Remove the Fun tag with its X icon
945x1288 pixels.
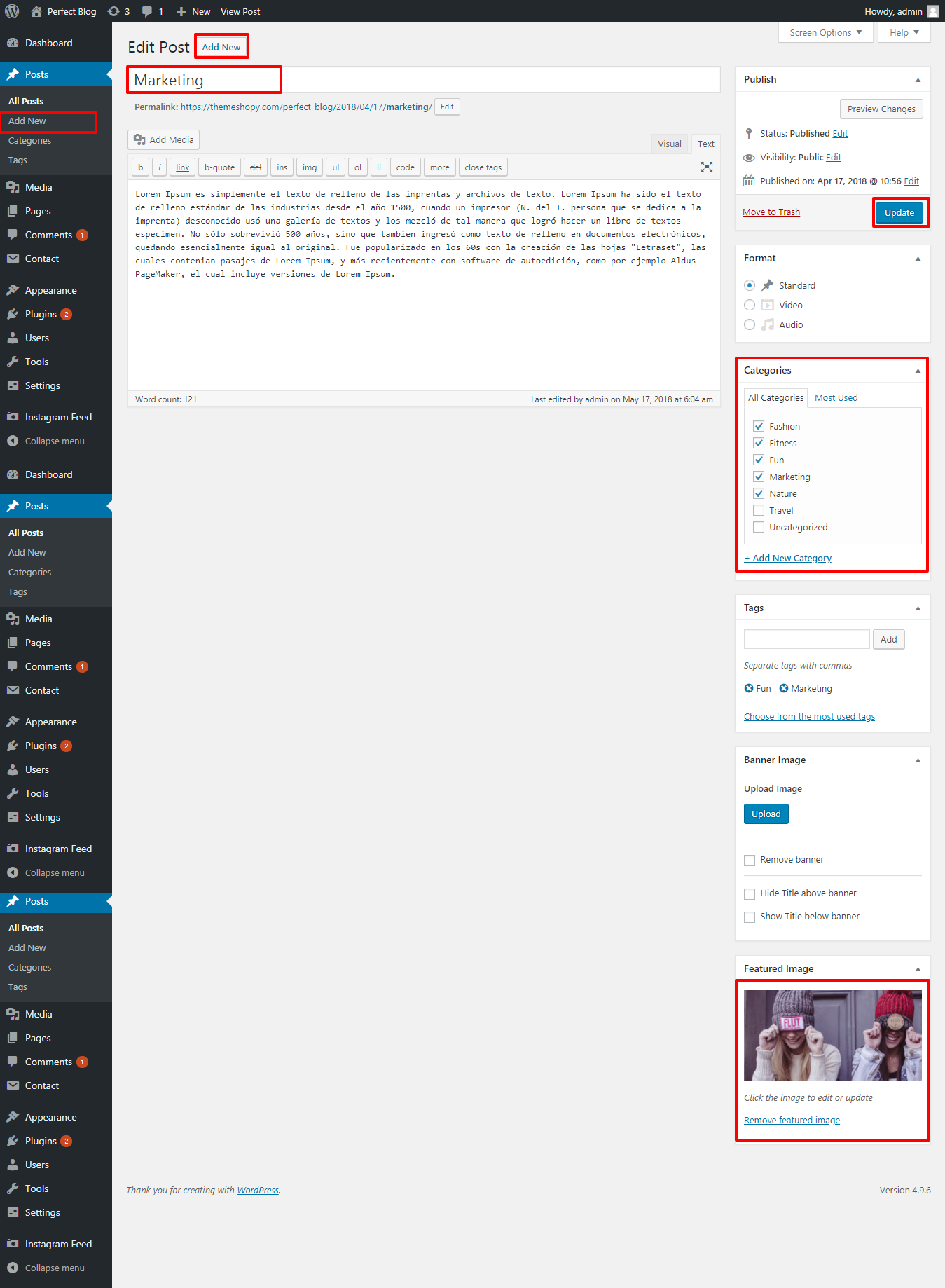(749, 688)
